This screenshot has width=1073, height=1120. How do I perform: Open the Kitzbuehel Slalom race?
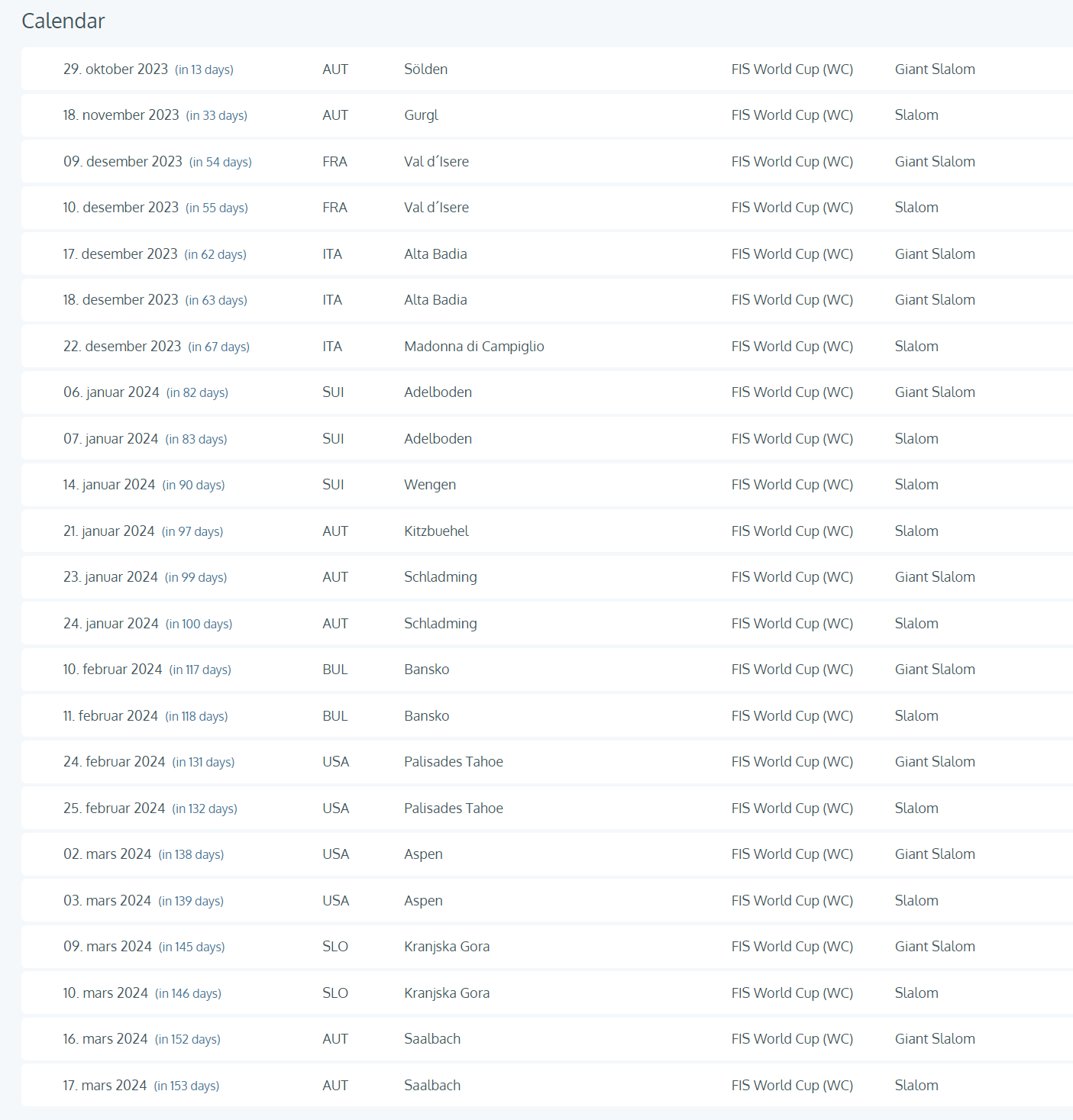[547, 531]
